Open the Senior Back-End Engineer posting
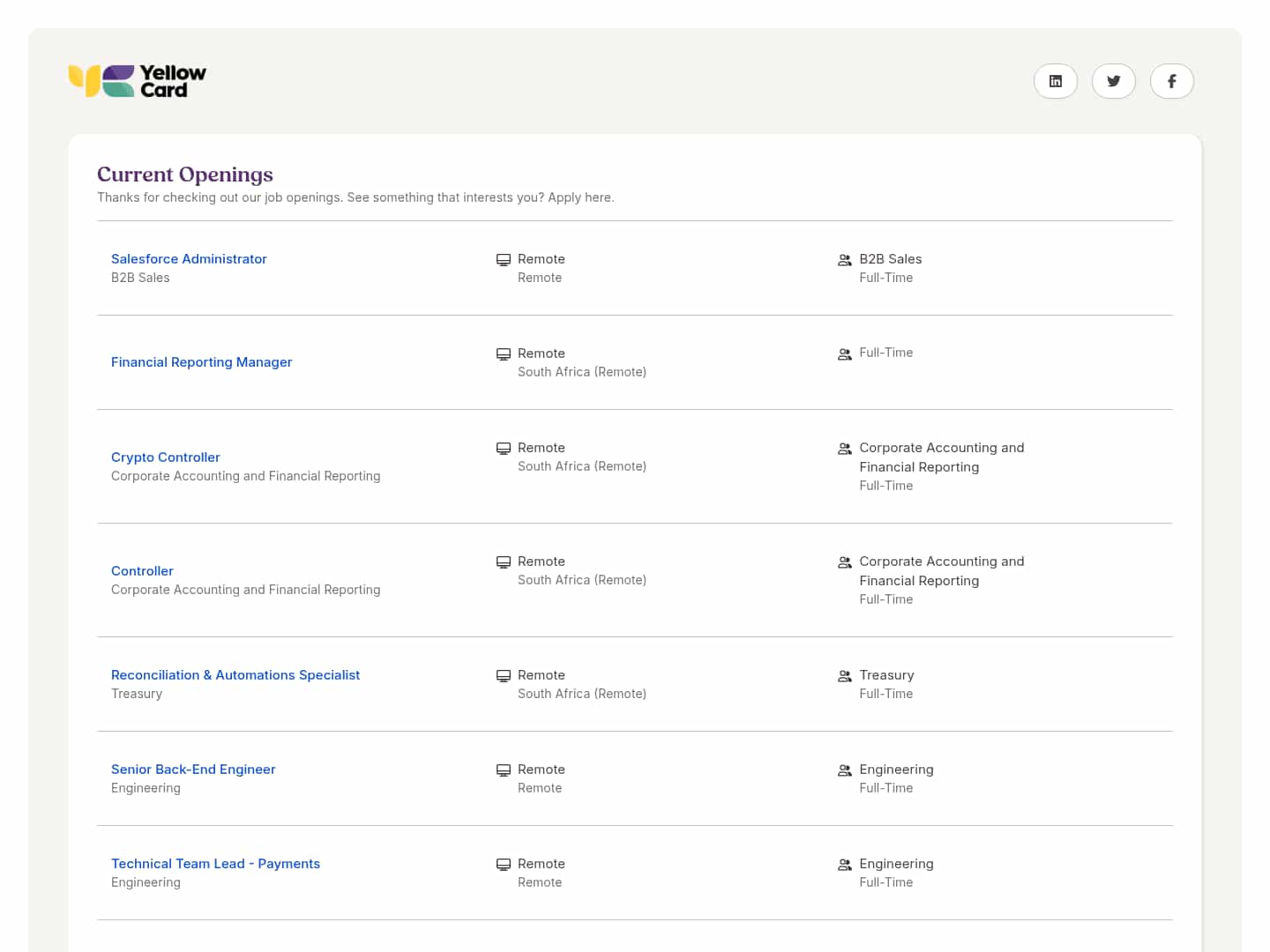Viewport: 1270px width, 952px height. (x=193, y=770)
